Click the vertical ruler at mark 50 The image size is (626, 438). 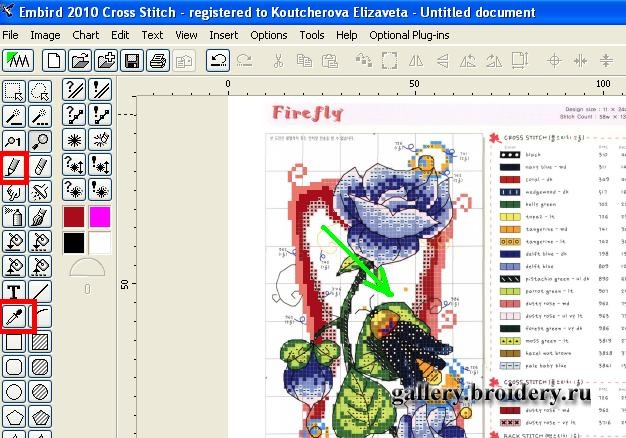click(125, 284)
